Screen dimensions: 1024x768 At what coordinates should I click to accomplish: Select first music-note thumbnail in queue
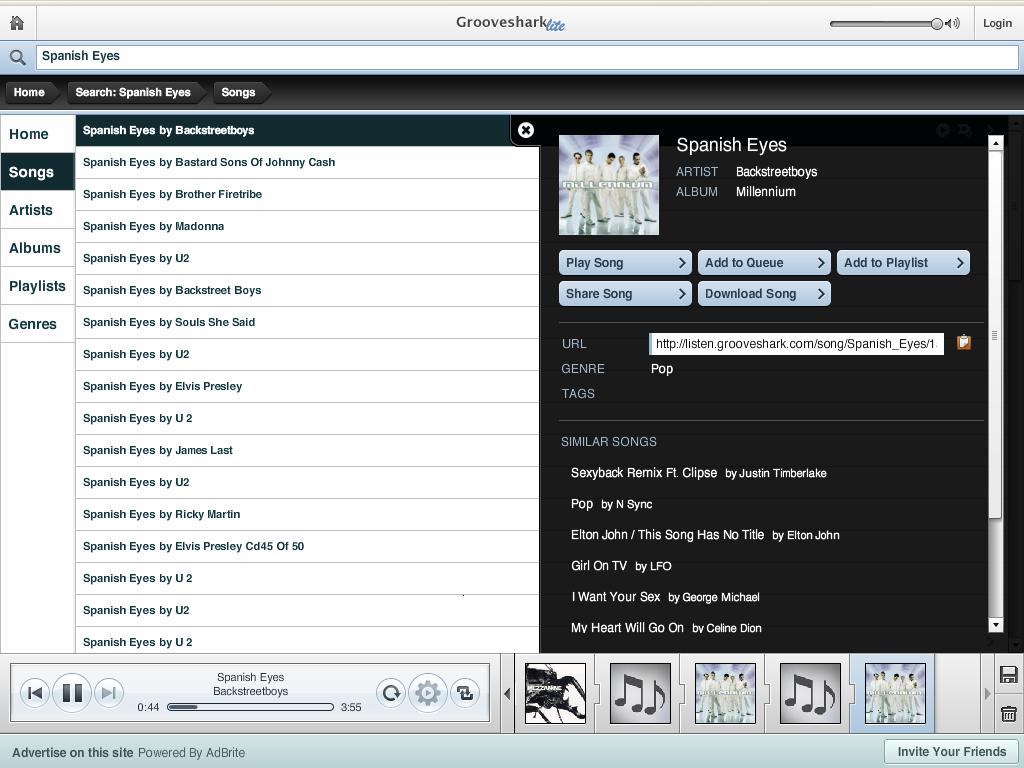[640, 693]
